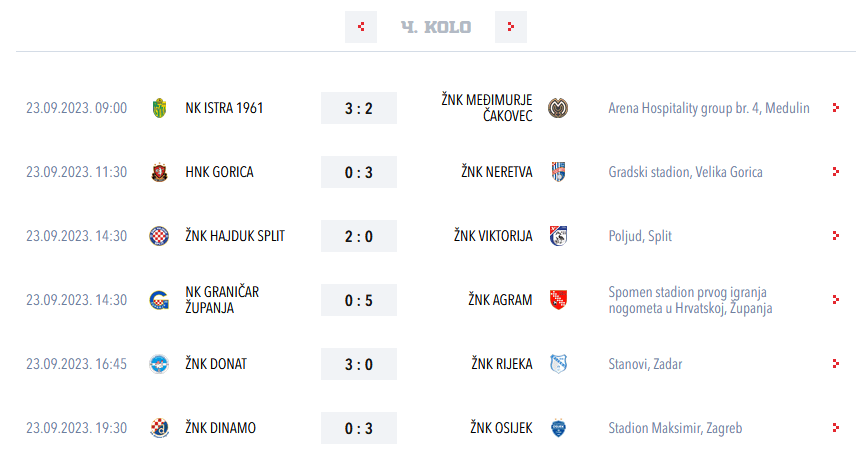Click the NK Graničar Županja crest
865x468 pixels.
click(159, 300)
